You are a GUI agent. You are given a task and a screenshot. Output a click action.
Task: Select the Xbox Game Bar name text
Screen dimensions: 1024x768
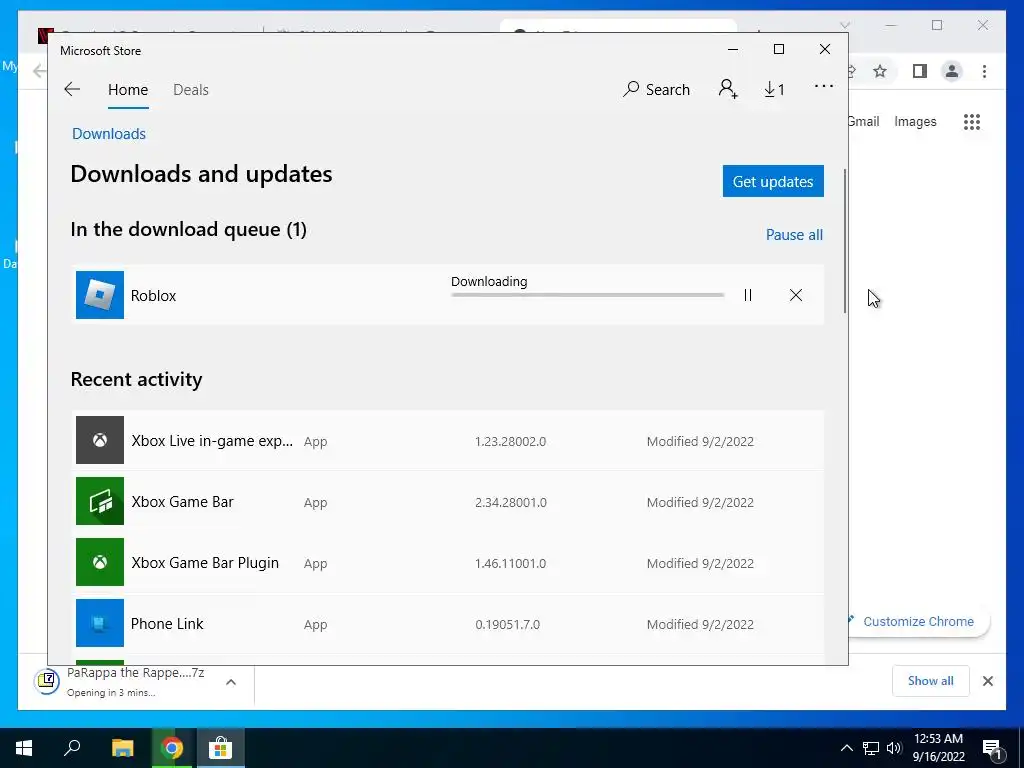coord(182,502)
